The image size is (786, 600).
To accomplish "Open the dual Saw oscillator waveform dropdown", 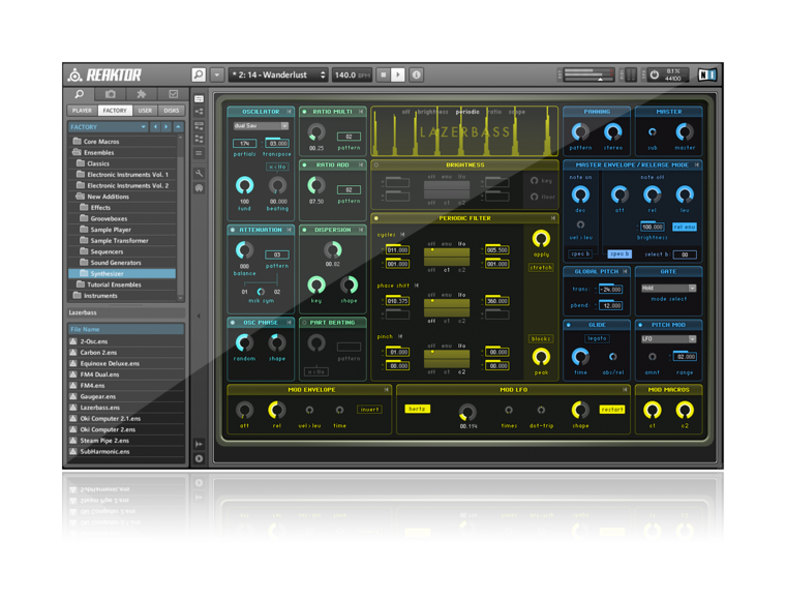I will point(260,126).
